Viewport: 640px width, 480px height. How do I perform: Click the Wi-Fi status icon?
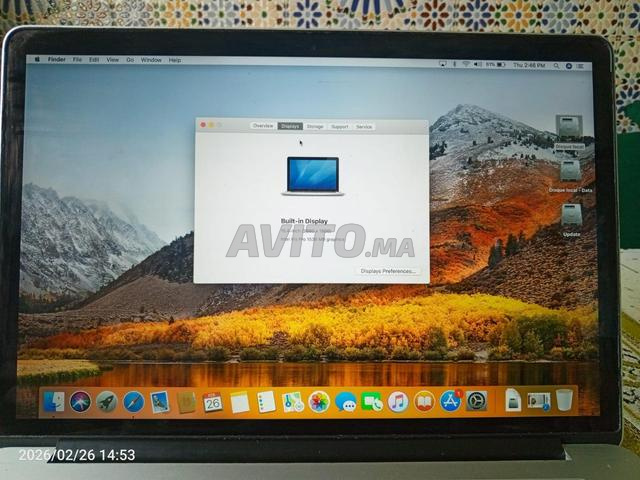(x=465, y=64)
